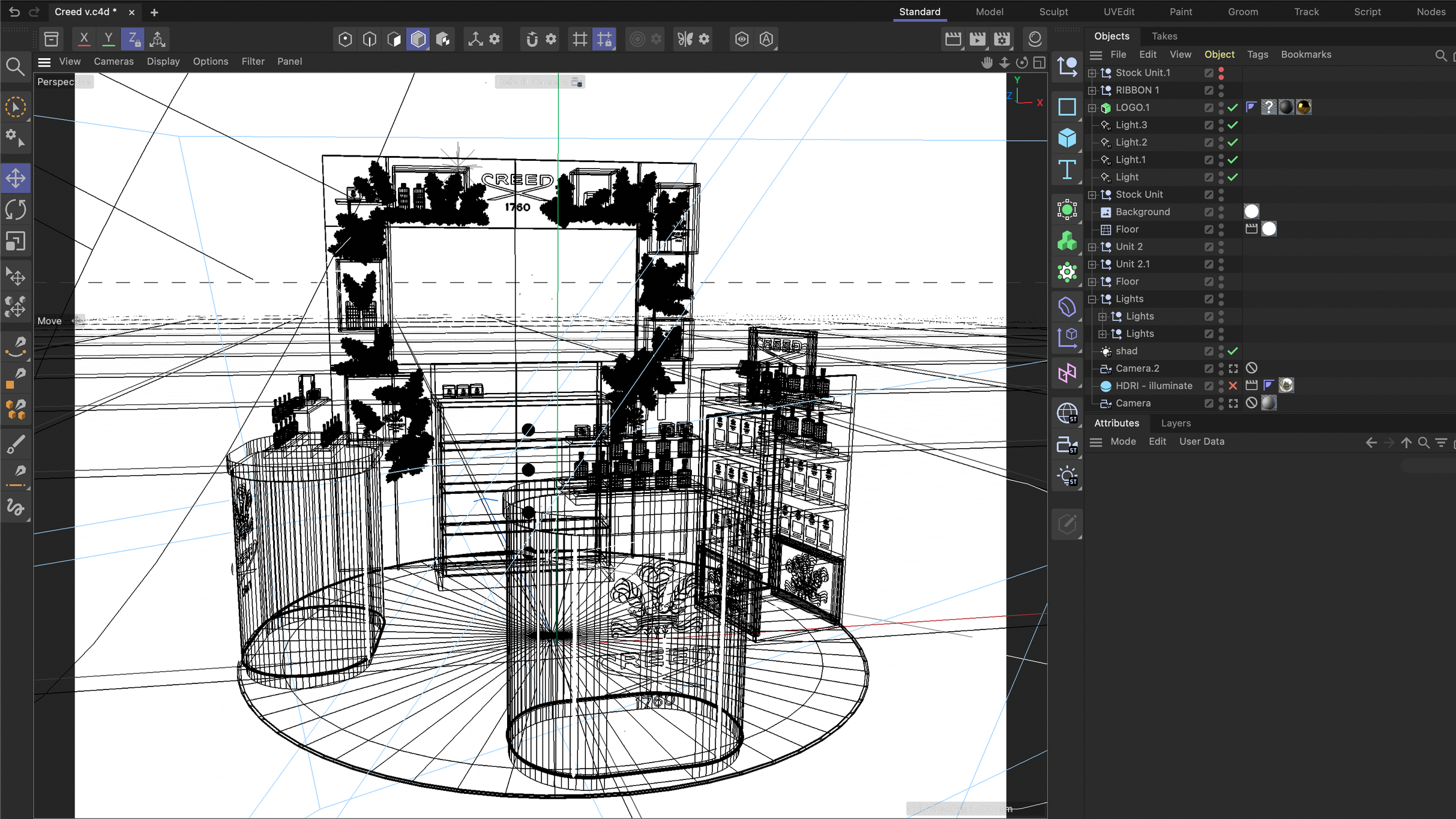Open the Cameras viewport menu
The image size is (1456, 819).
pos(113,61)
